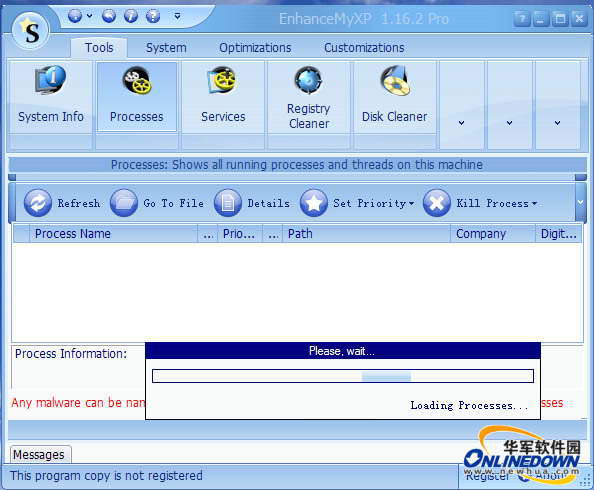Click the 'Please, wait...' dialog title bar
The width and height of the screenshot is (594, 490).
point(343,351)
